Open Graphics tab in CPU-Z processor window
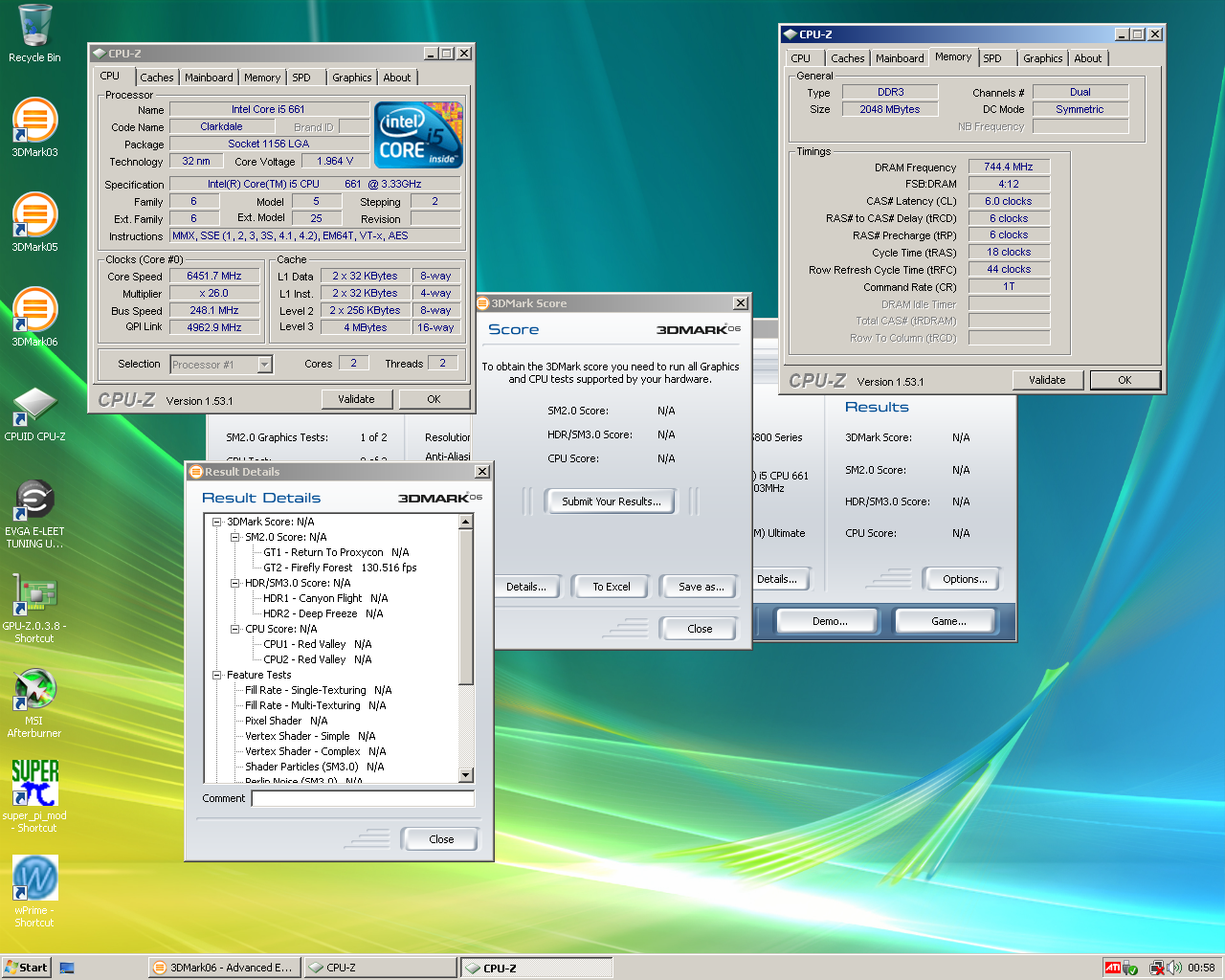The image size is (1225, 980). click(352, 78)
